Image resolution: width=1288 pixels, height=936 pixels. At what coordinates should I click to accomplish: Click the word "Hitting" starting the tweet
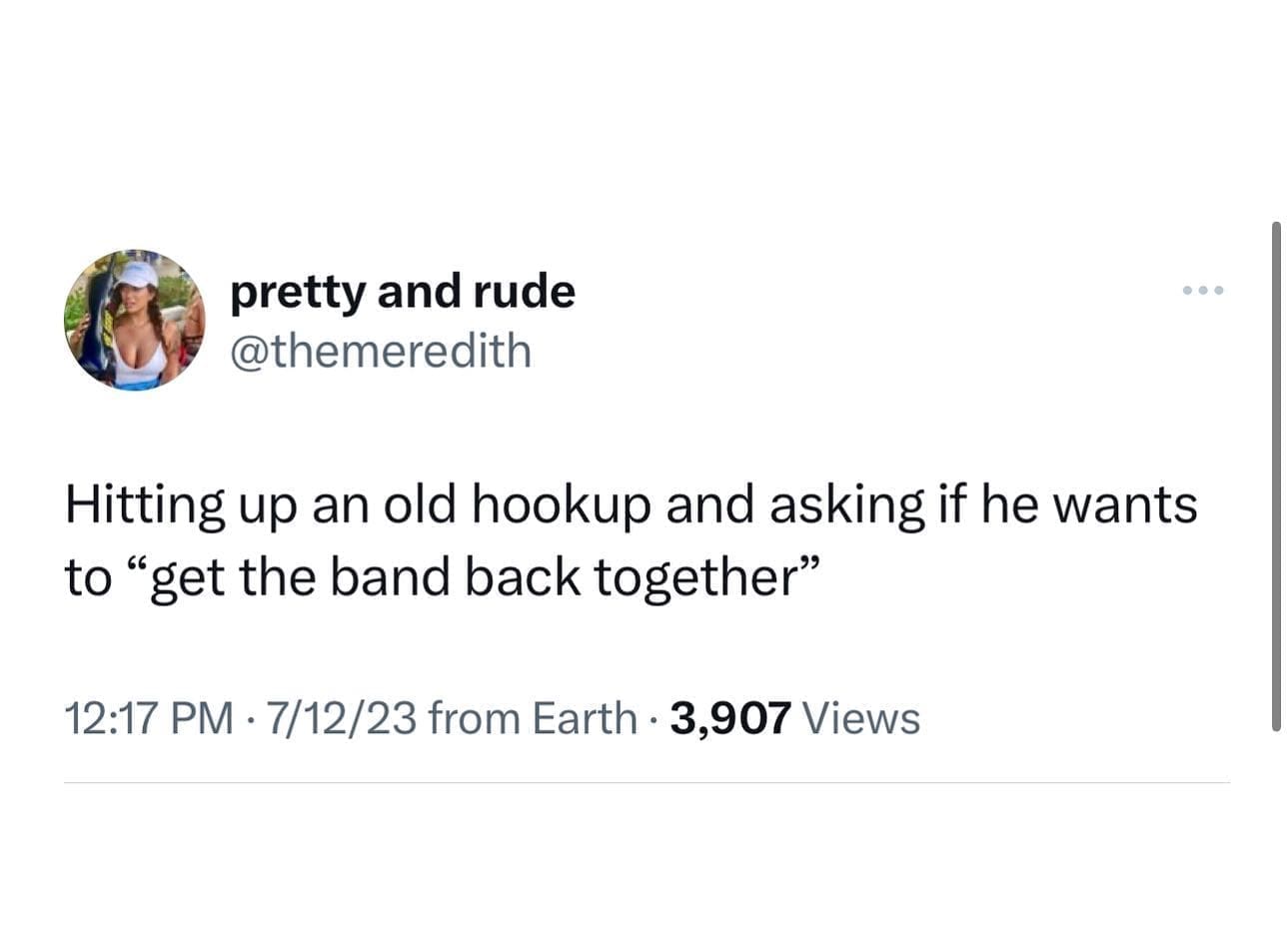pyautogui.click(x=146, y=505)
